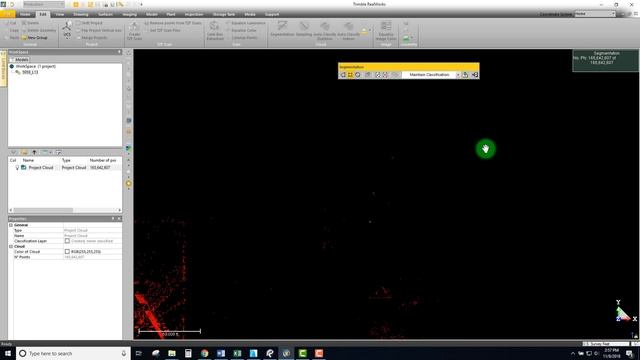Open Chrome from taskbar

(204, 353)
